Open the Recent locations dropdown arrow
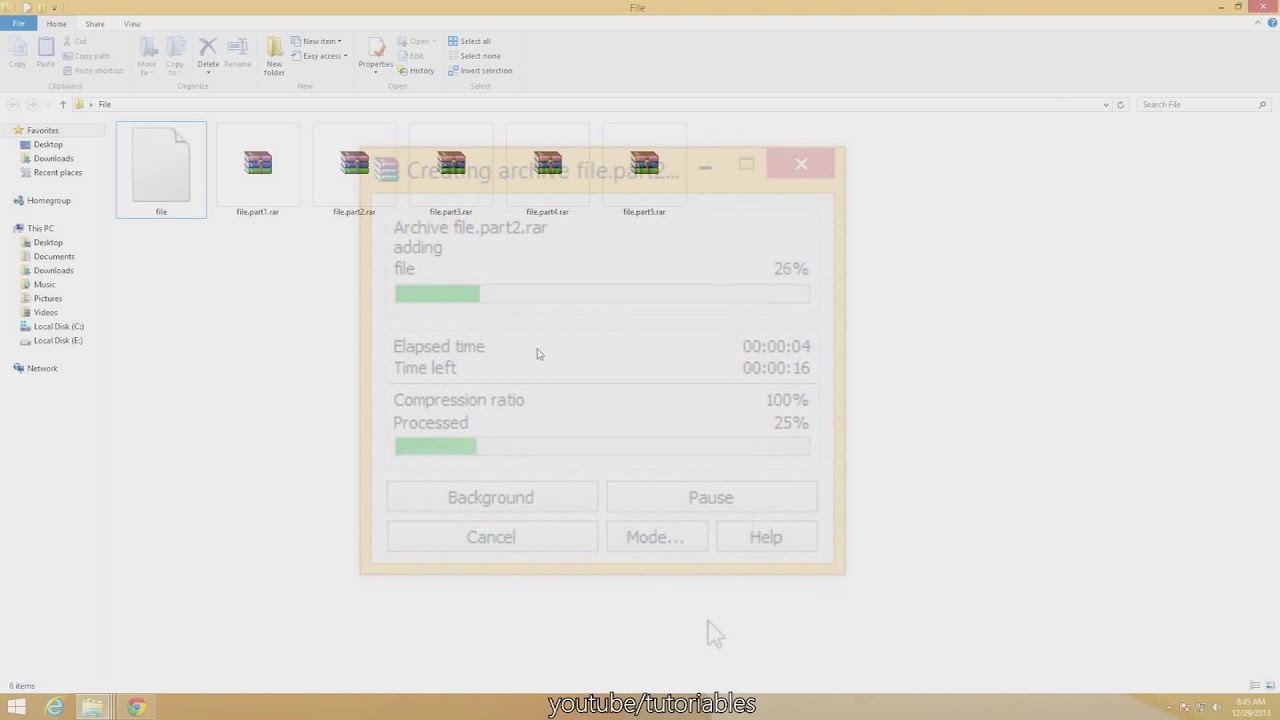This screenshot has width=1280, height=720. (x=46, y=104)
